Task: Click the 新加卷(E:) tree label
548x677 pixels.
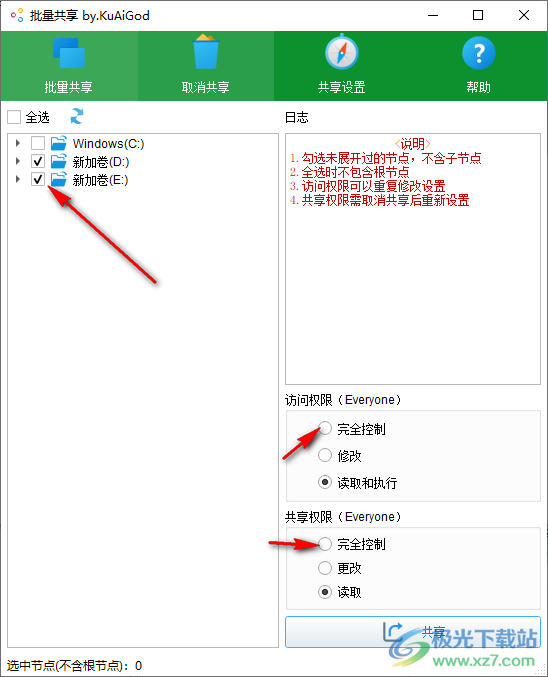Action: [x=100, y=180]
